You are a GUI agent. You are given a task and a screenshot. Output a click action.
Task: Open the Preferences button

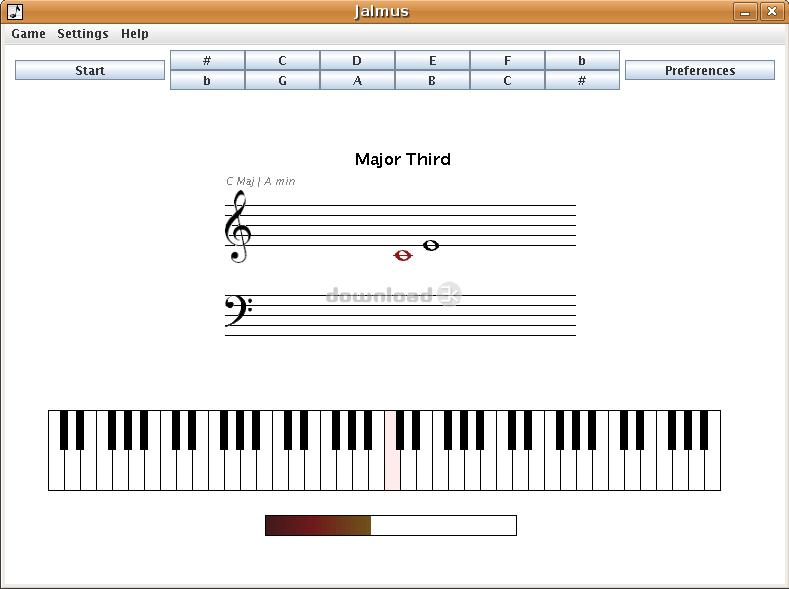pyautogui.click(x=699, y=70)
